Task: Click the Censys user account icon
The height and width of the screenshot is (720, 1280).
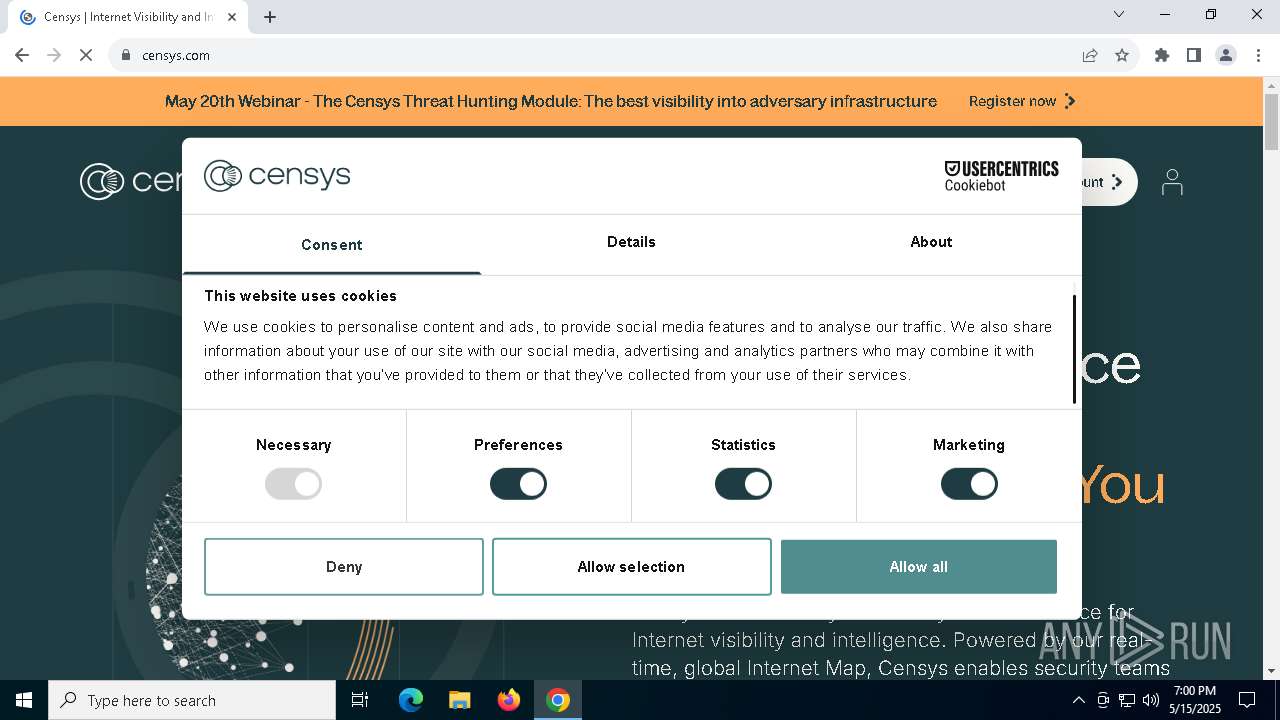Action: [x=1172, y=182]
